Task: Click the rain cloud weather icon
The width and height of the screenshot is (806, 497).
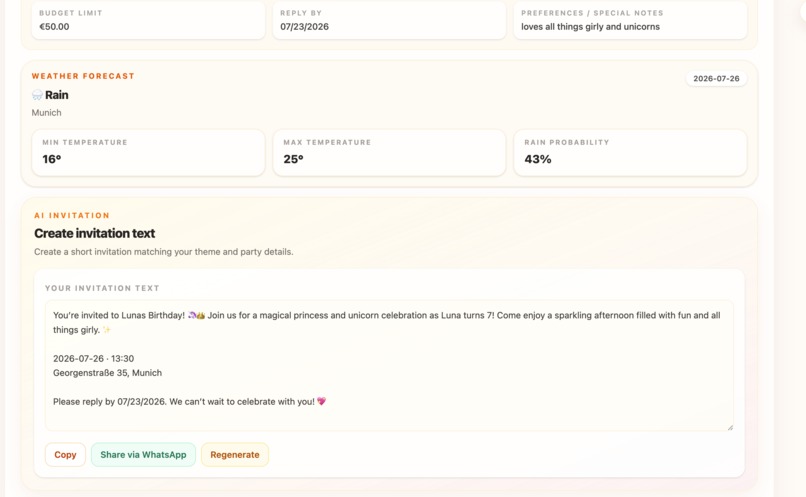Action: (37, 95)
